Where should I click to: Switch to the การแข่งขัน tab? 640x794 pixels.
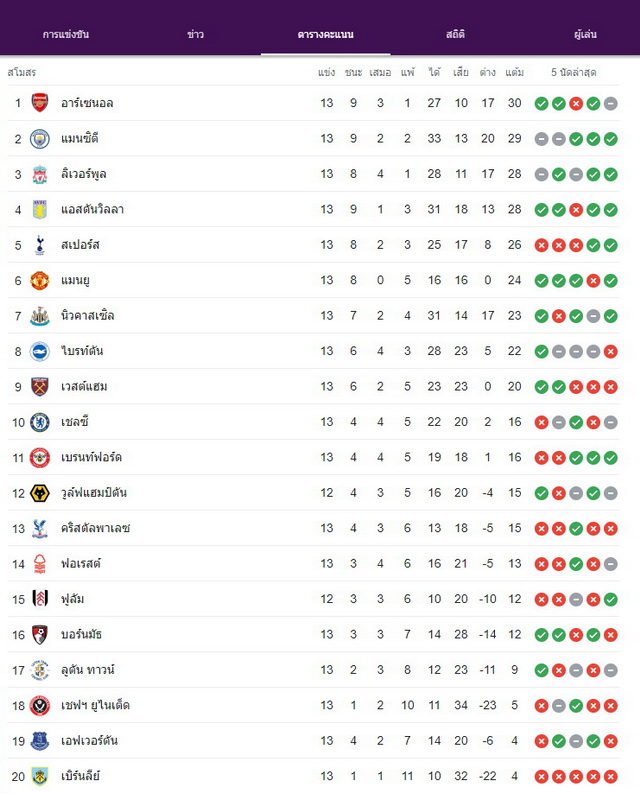coord(66,34)
